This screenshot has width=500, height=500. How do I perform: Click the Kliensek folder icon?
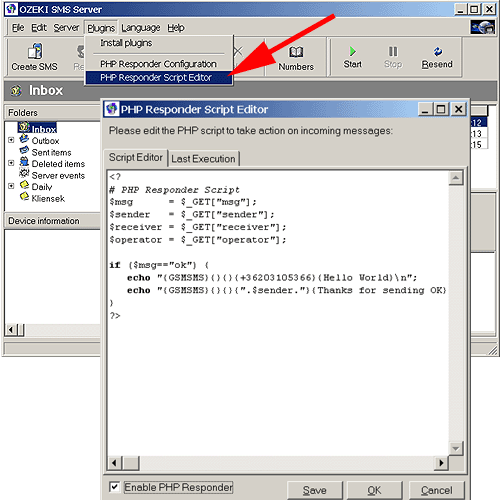click(24, 197)
